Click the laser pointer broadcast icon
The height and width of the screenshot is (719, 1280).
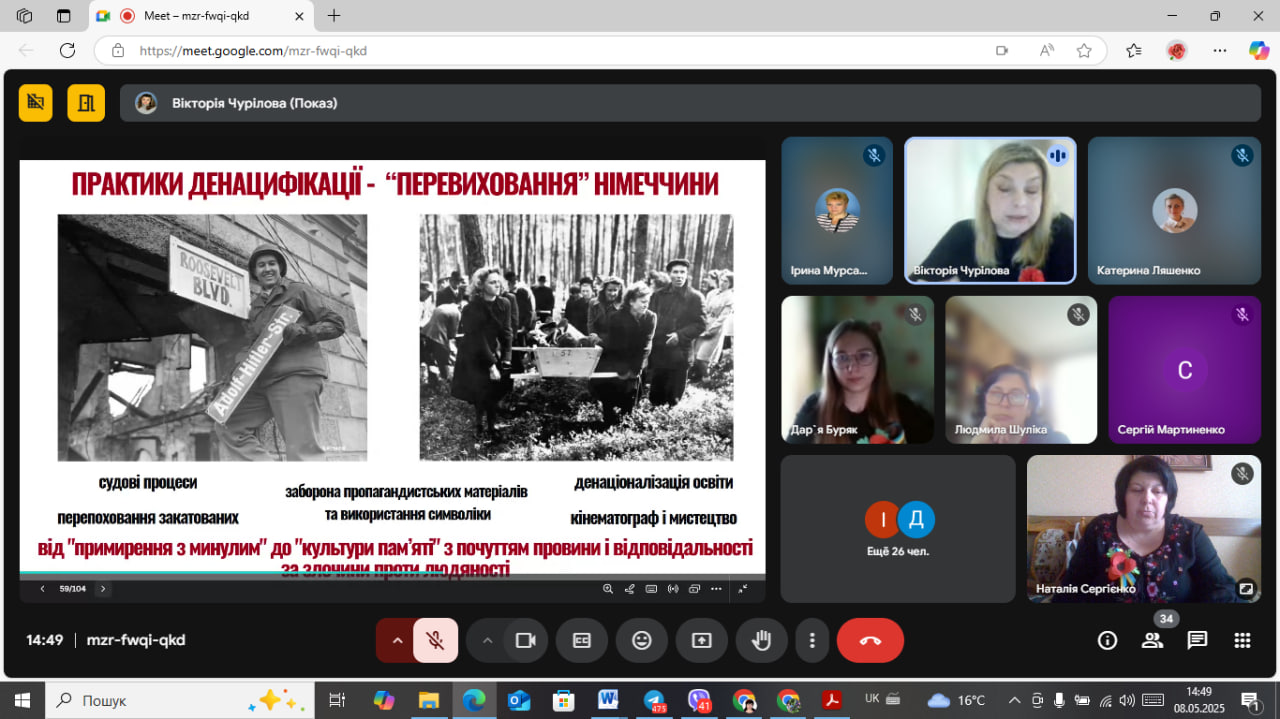[673, 589]
